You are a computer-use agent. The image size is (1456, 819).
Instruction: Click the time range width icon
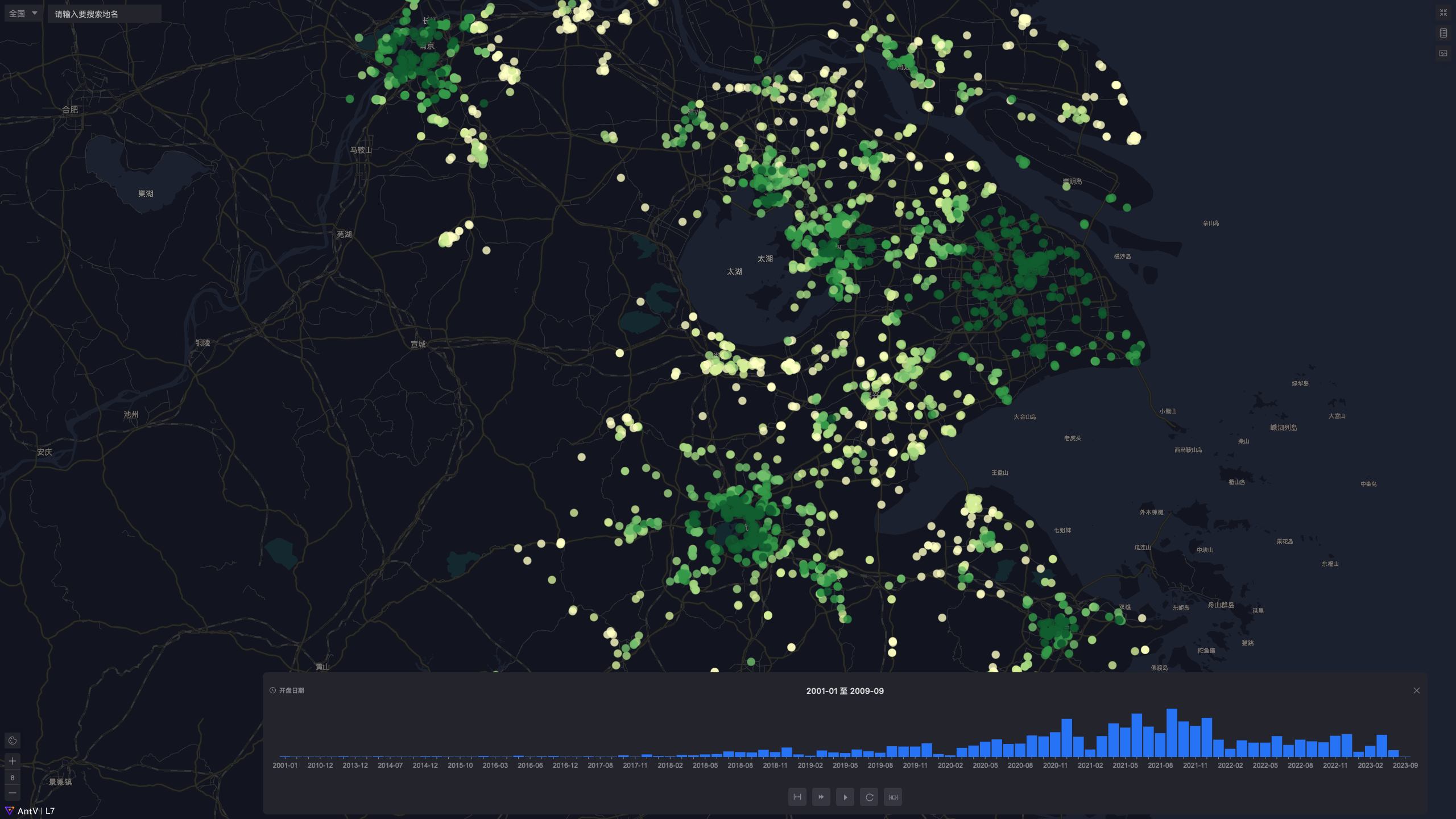point(797,797)
